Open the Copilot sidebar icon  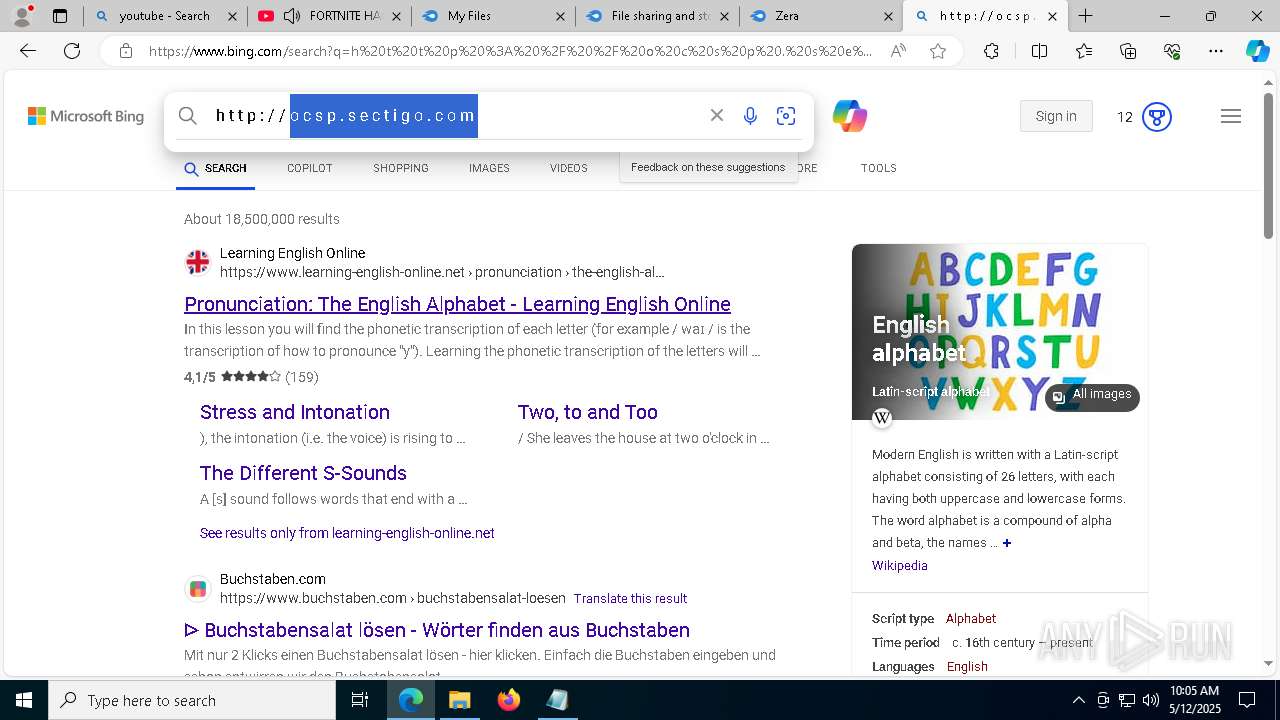[1257, 51]
